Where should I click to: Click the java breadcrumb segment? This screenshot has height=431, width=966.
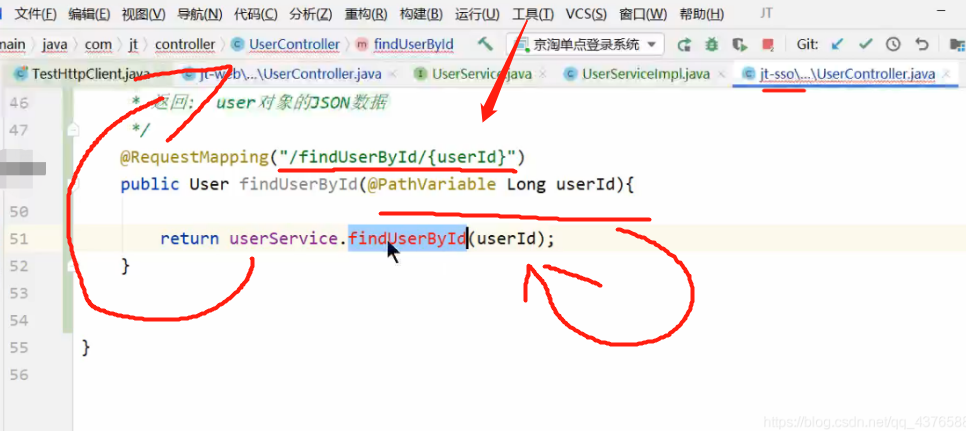(x=55, y=44)
